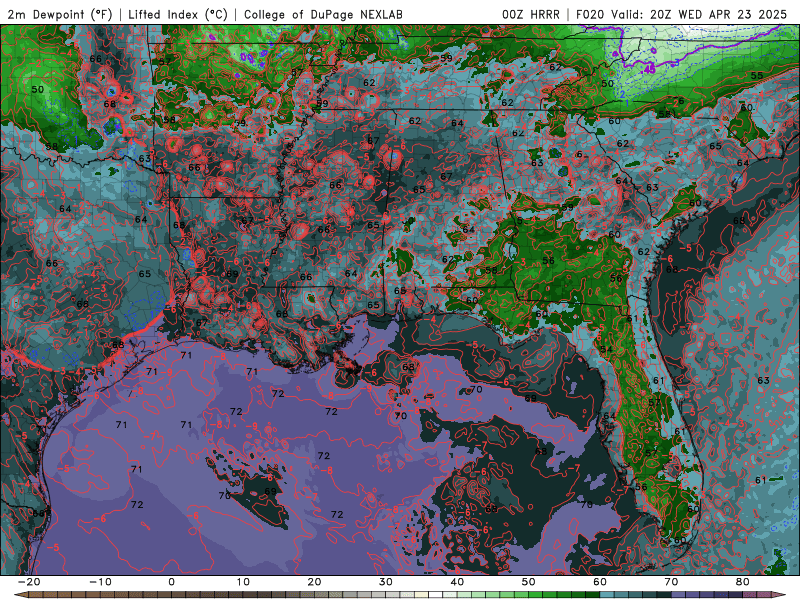Click the -20 label on the color scale
Screen dimensions: 800x600
pyautogui.click(x=28, y=582)
